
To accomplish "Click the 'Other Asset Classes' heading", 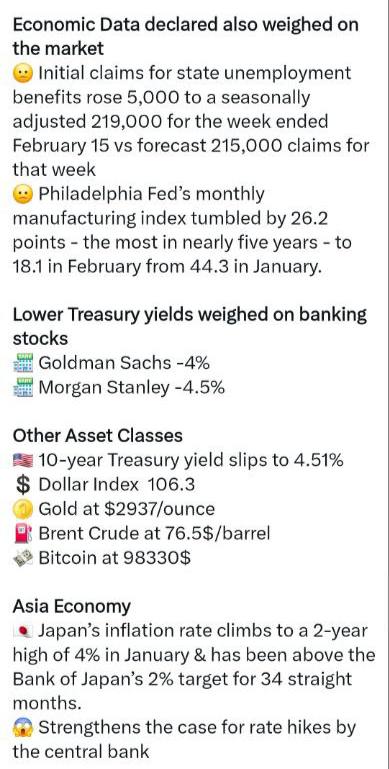I will [98, 436].
